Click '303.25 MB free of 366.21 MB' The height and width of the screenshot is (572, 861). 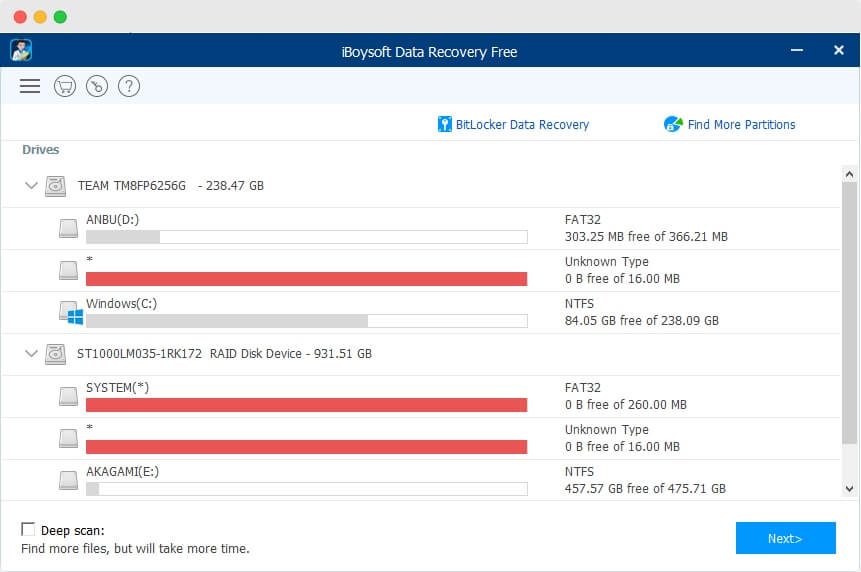click(x=646, y=237)
